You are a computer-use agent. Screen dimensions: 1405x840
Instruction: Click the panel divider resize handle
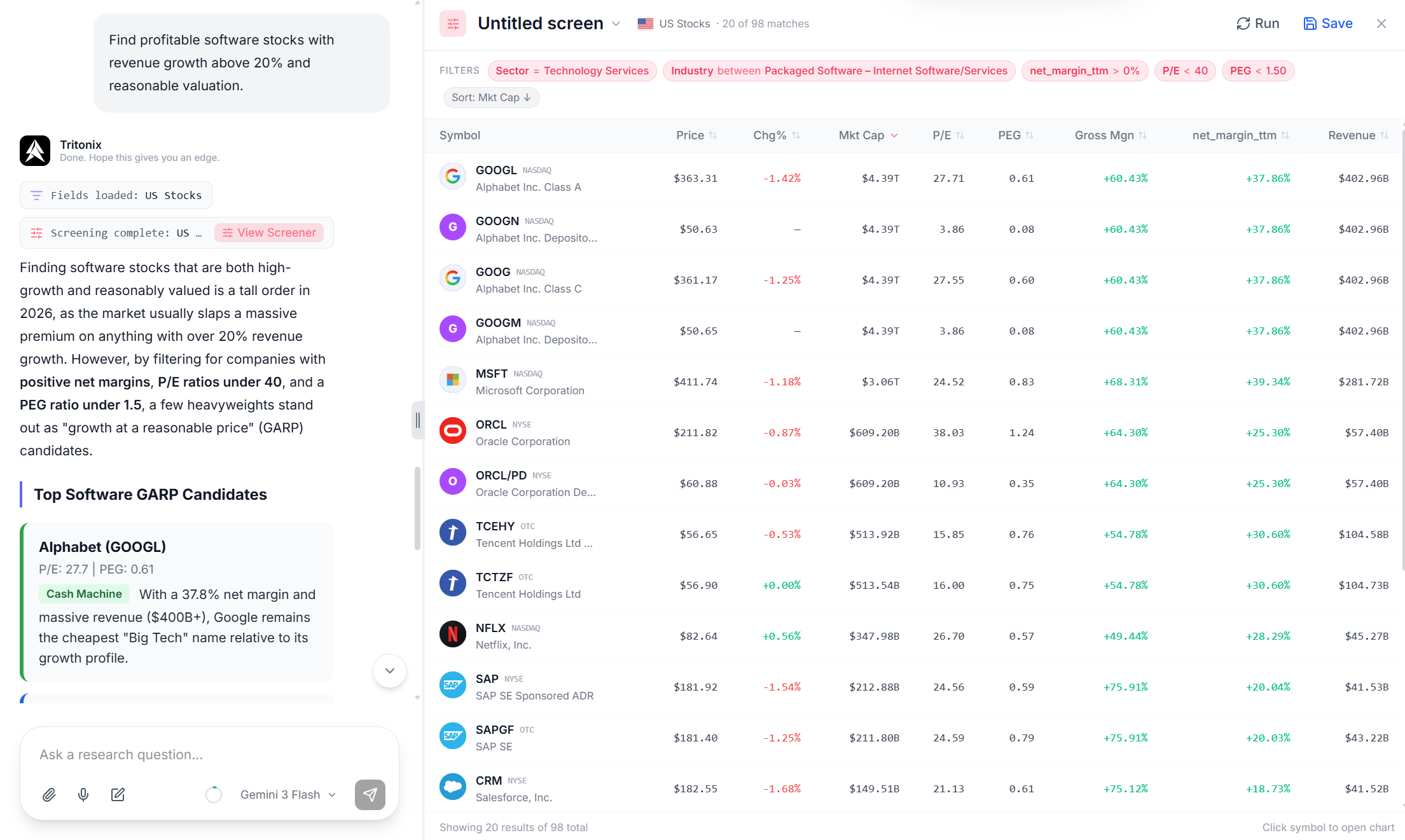click(x=417, y=420)
